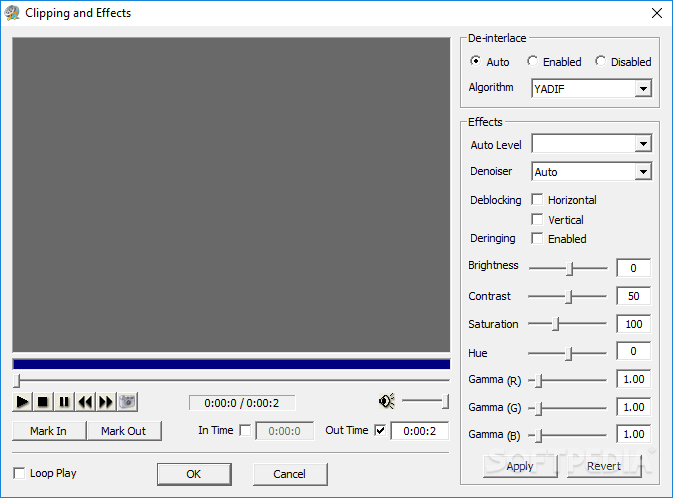Click the video seek slider handle
This screenshot has height=498, width=673.
pyautogui.click(x=17, y=380)
